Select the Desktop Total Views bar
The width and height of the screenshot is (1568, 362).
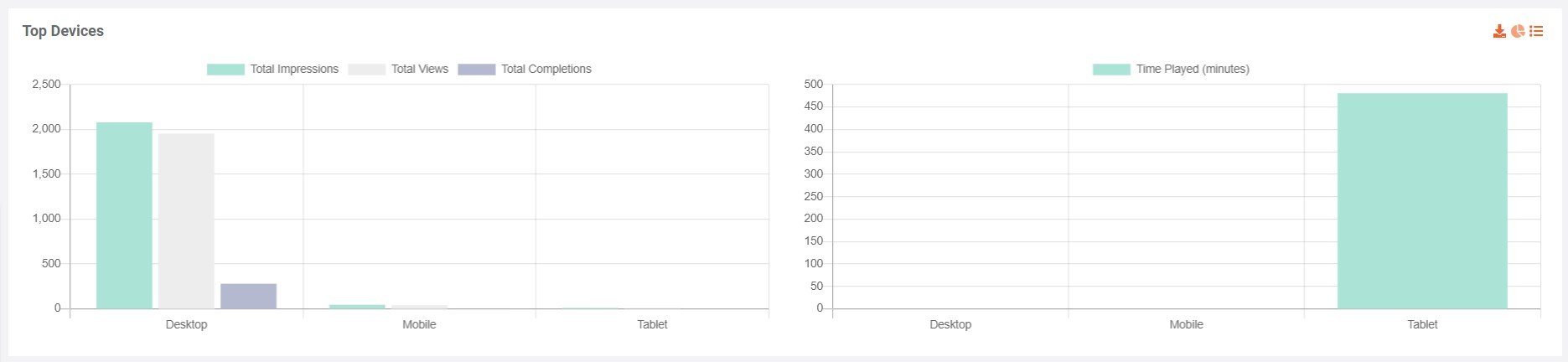[x=186, y=220]
